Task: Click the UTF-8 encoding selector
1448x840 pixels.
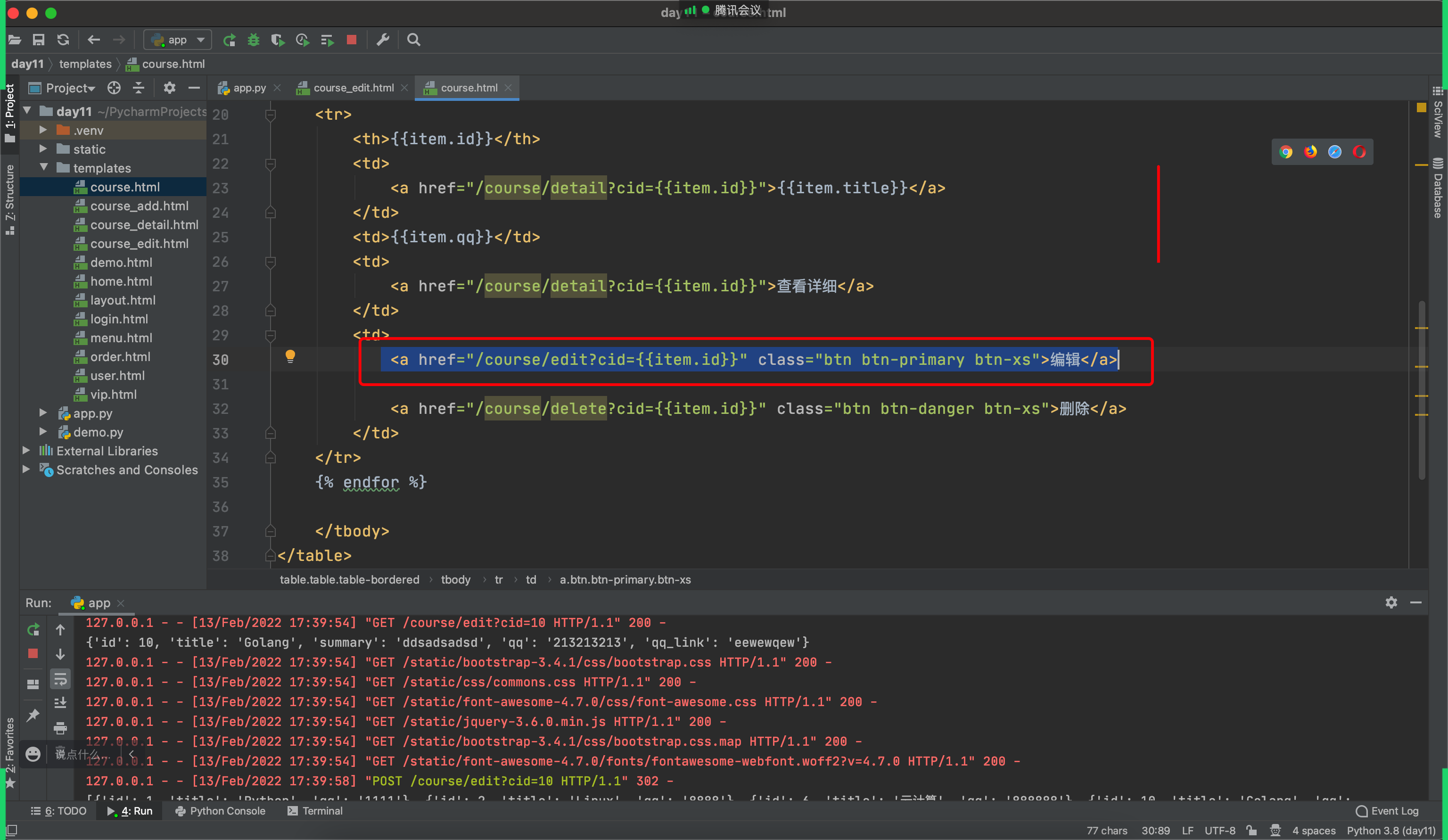Action: point(1220,830)
